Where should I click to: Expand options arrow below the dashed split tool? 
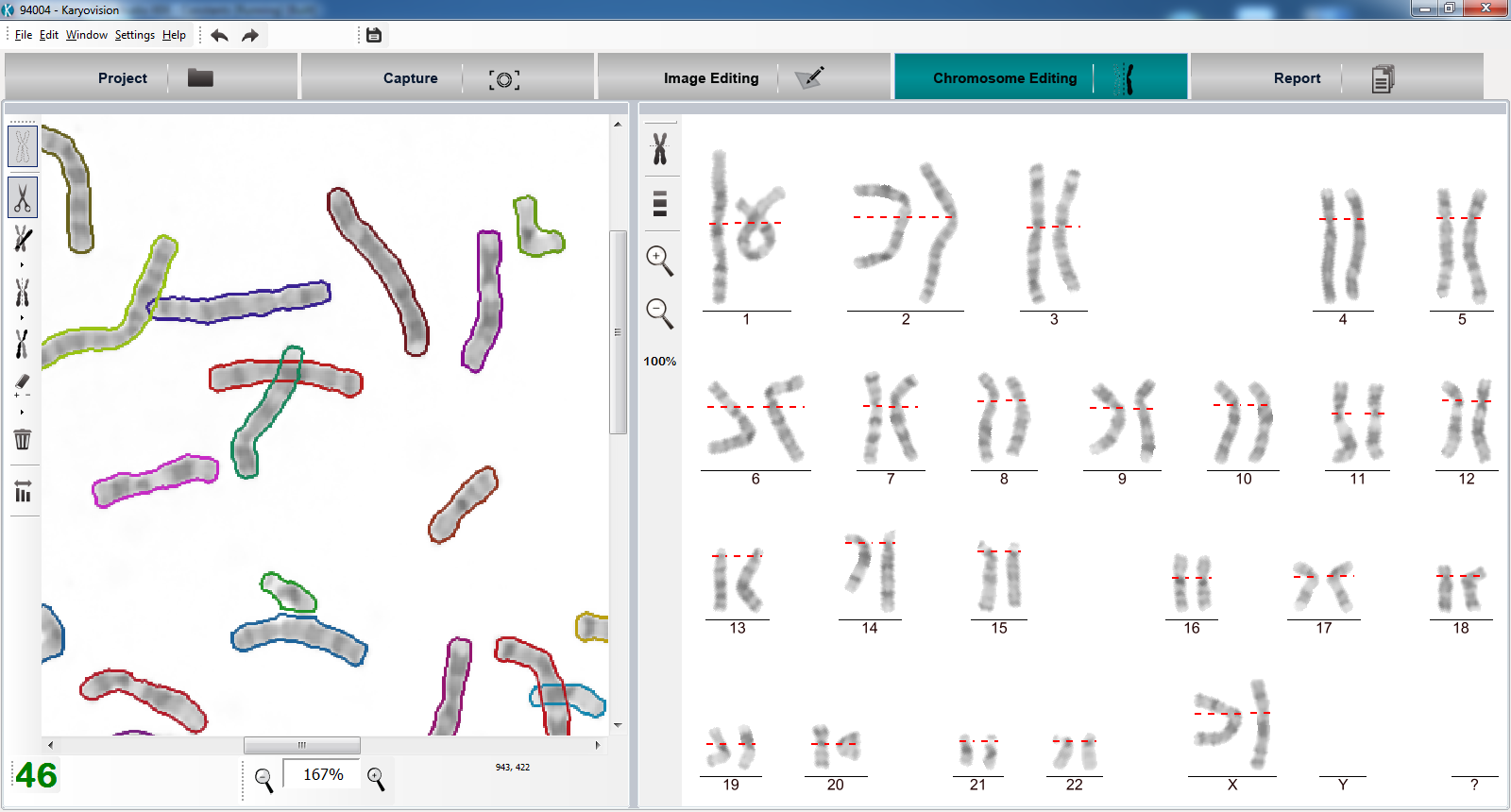(22, 318)
